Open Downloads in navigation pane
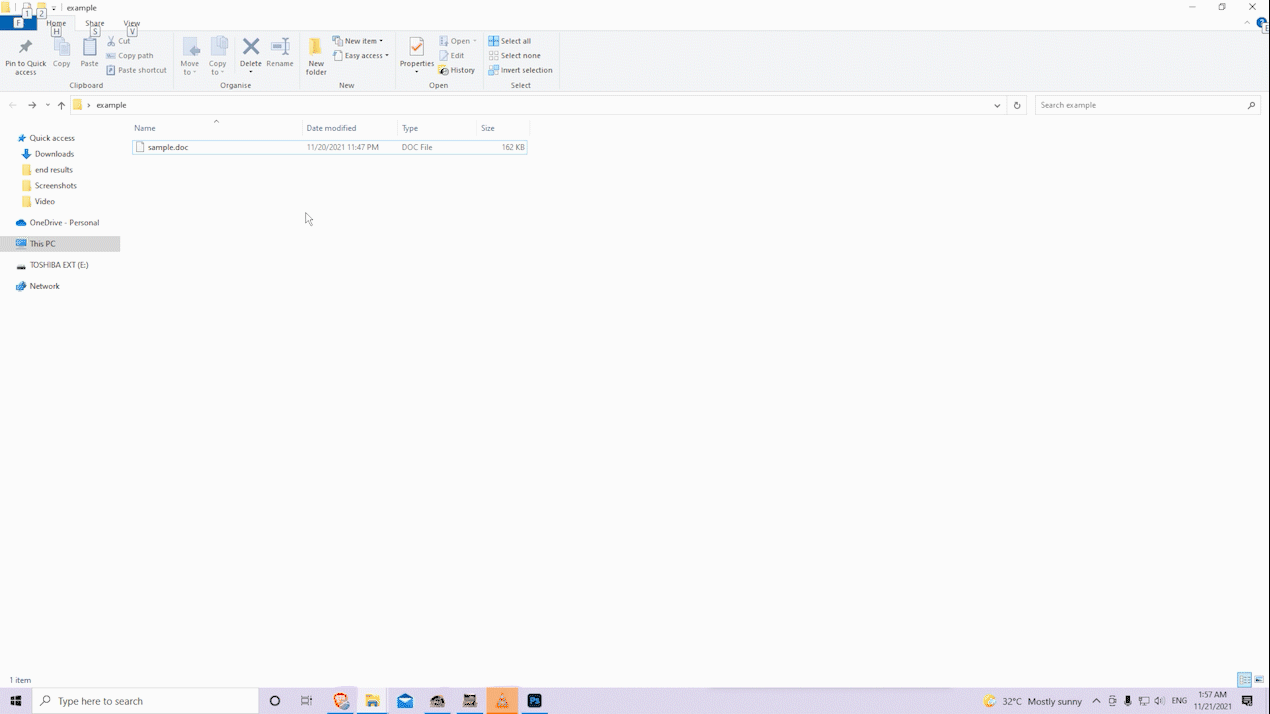 coord(54,154)
